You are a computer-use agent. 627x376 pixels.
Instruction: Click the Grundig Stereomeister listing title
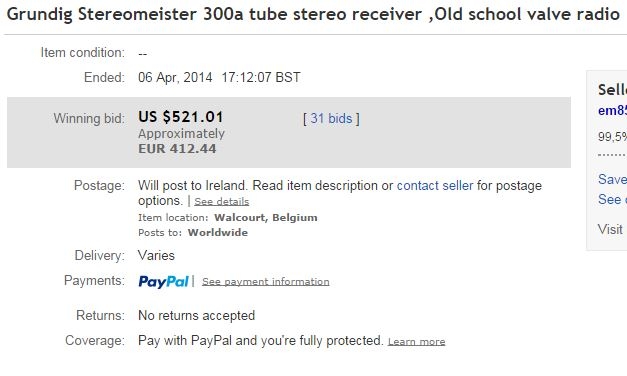coord(314,14)
